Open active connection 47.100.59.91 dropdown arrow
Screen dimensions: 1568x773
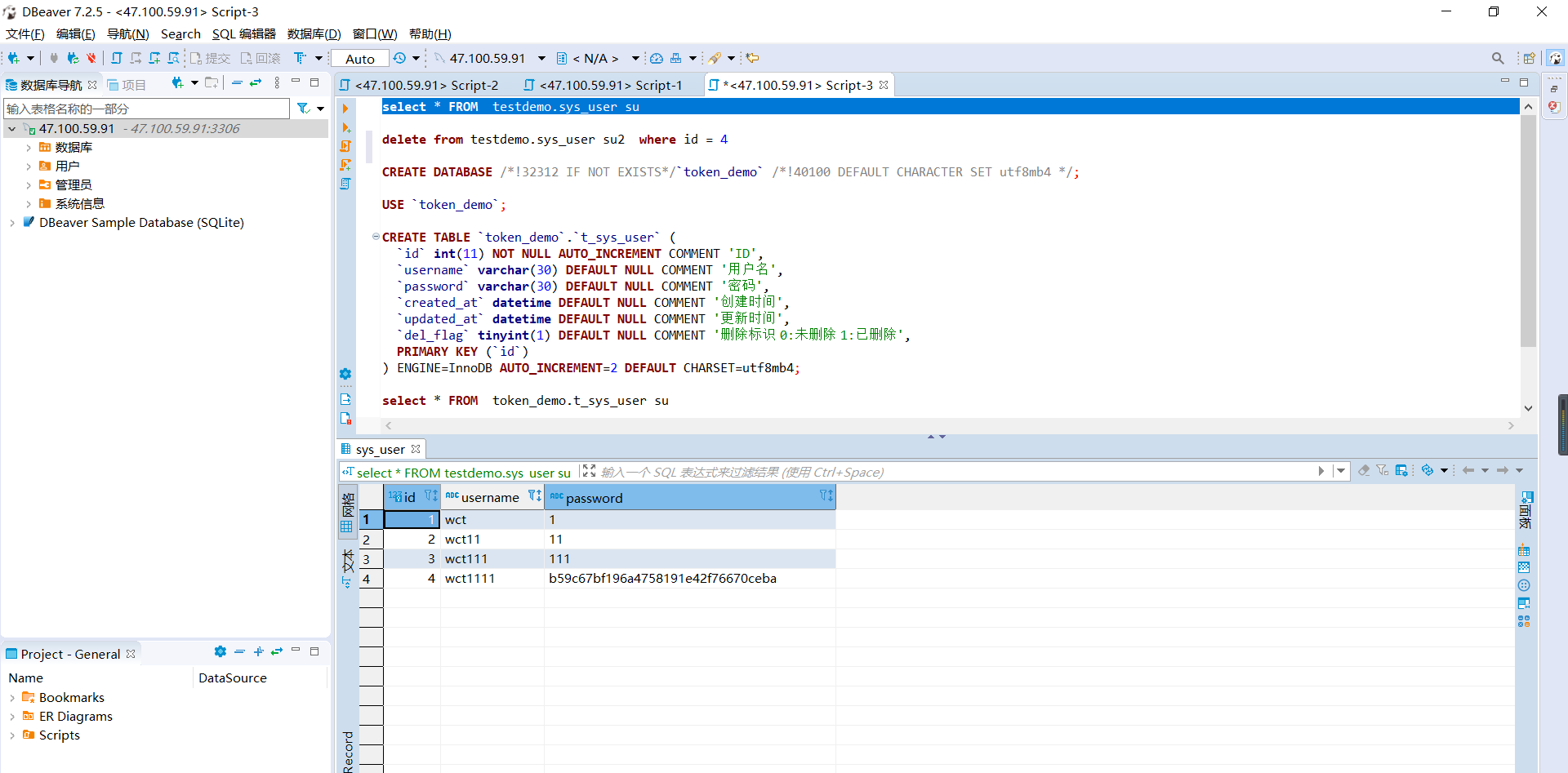click(541, 58)
